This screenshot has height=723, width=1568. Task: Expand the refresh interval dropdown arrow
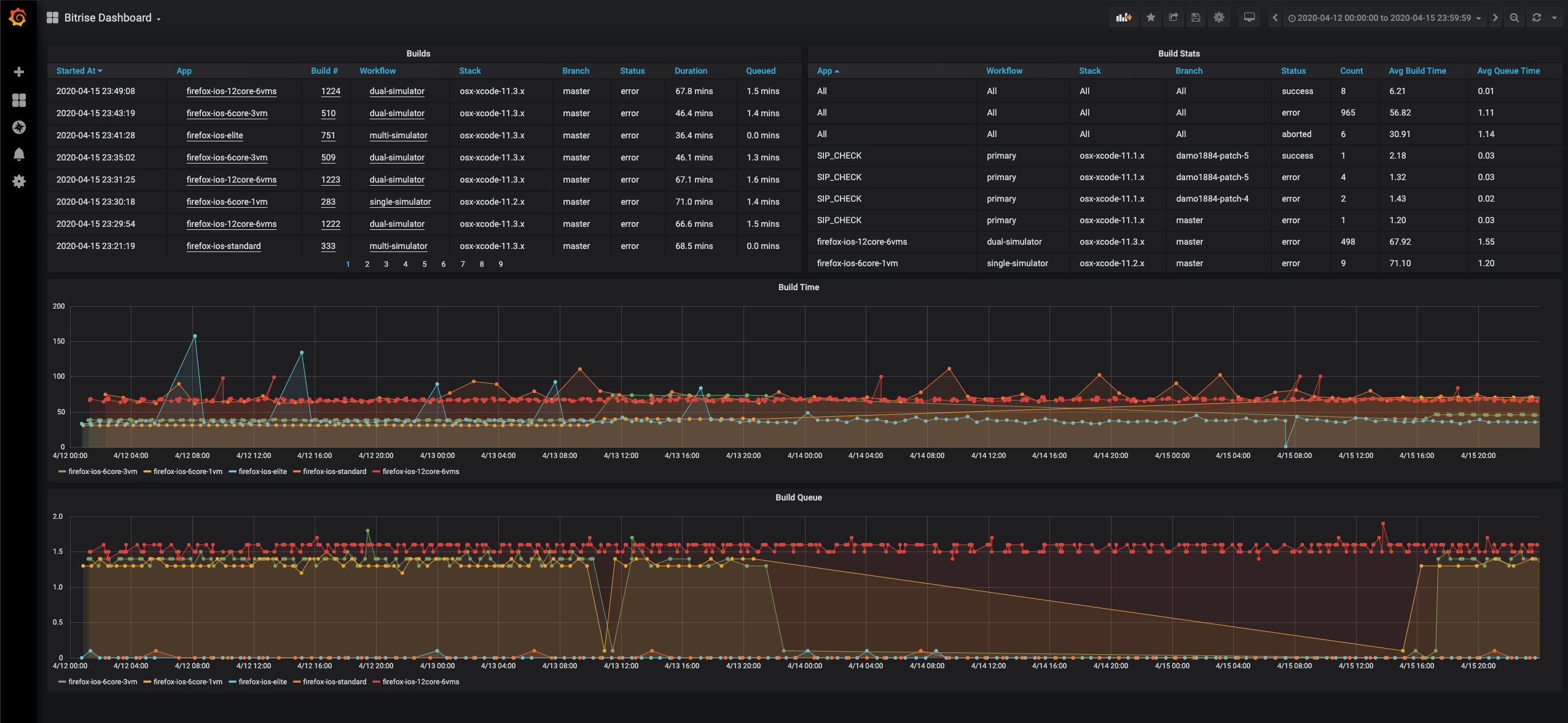coord(1554,18)
